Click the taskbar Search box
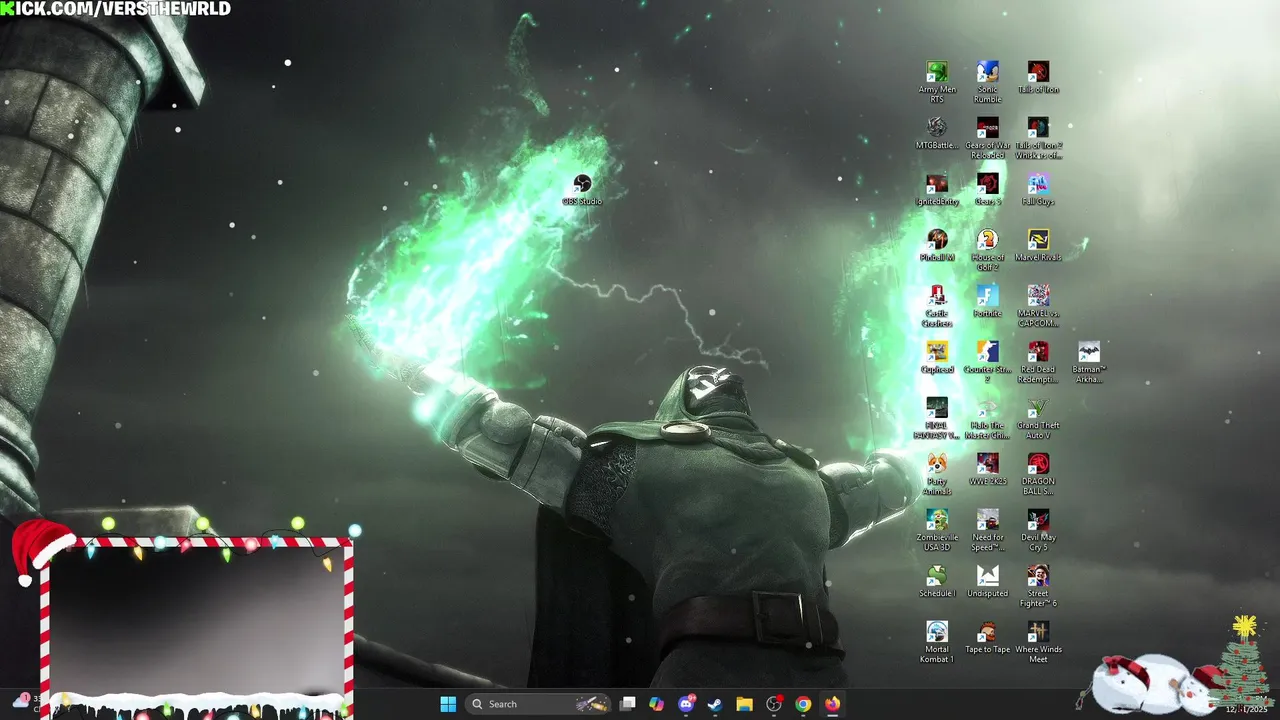1280x720 pixels. click(x=538, y=704)
